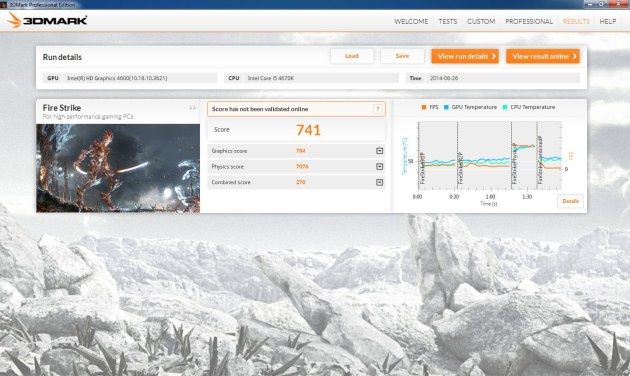Go to the Professional tab
Screen dimensions: 630x376
(529, 21)
